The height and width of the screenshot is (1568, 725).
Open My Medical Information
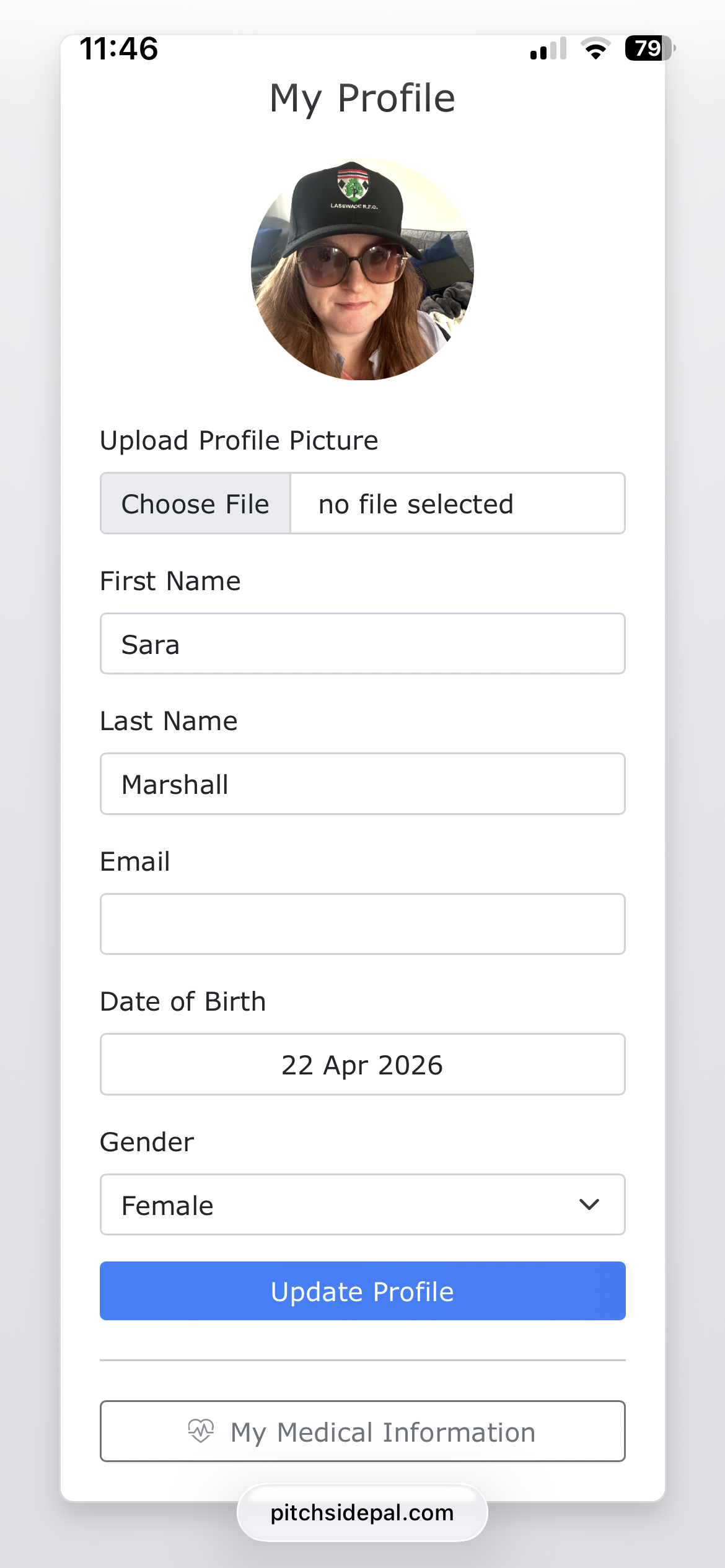(362, 1431)
